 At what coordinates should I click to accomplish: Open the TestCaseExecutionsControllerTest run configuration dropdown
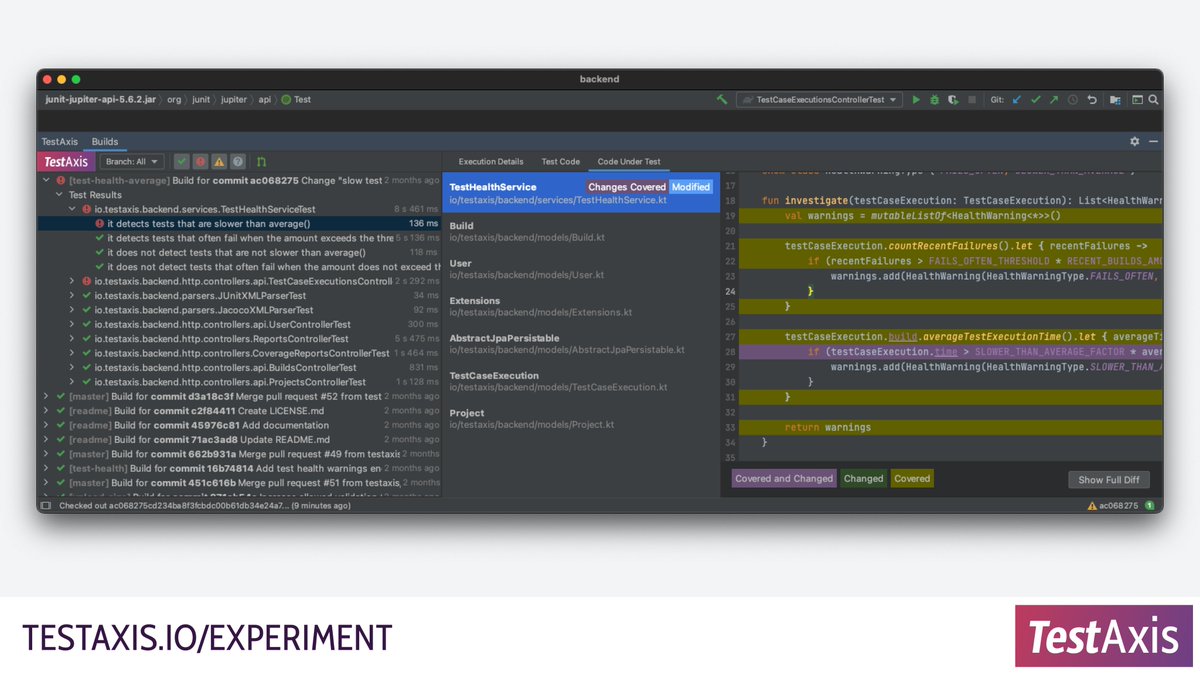point(819,100)
